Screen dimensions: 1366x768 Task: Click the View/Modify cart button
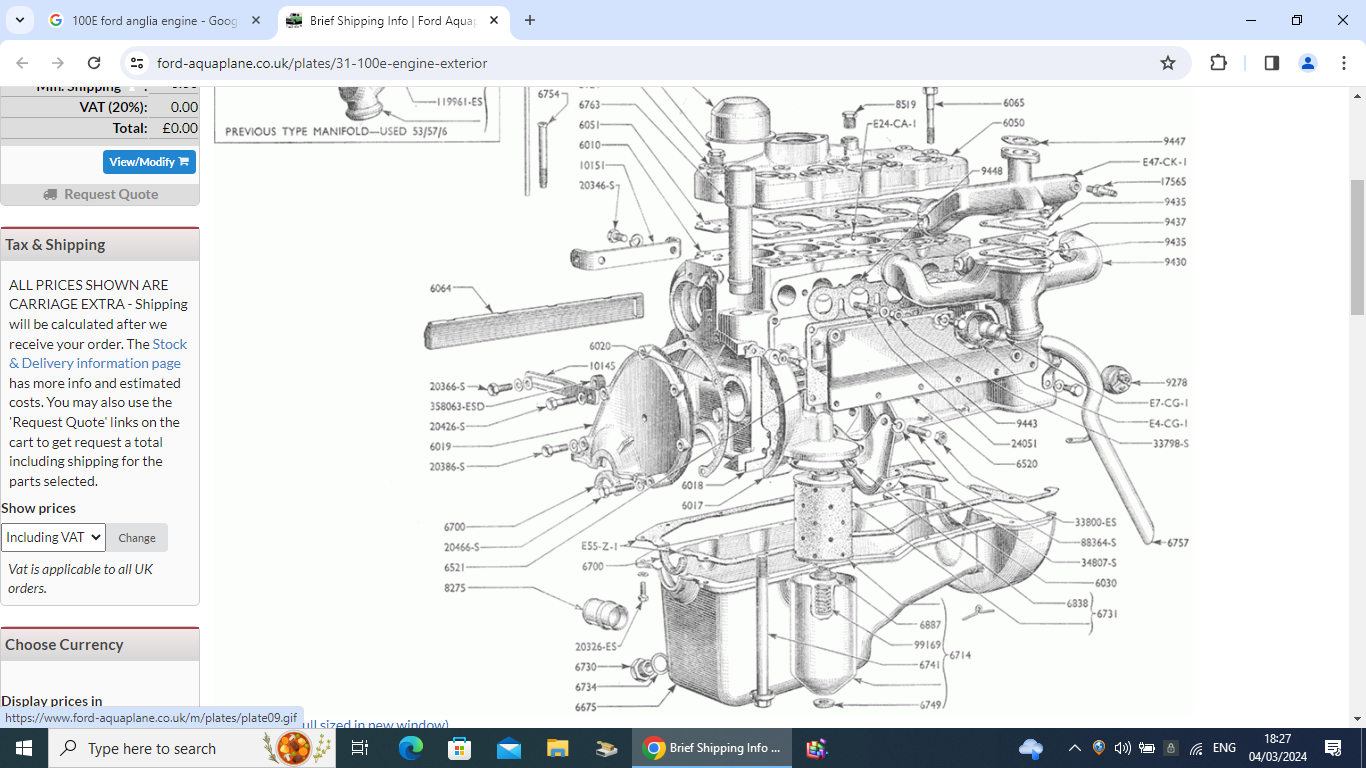149,162
